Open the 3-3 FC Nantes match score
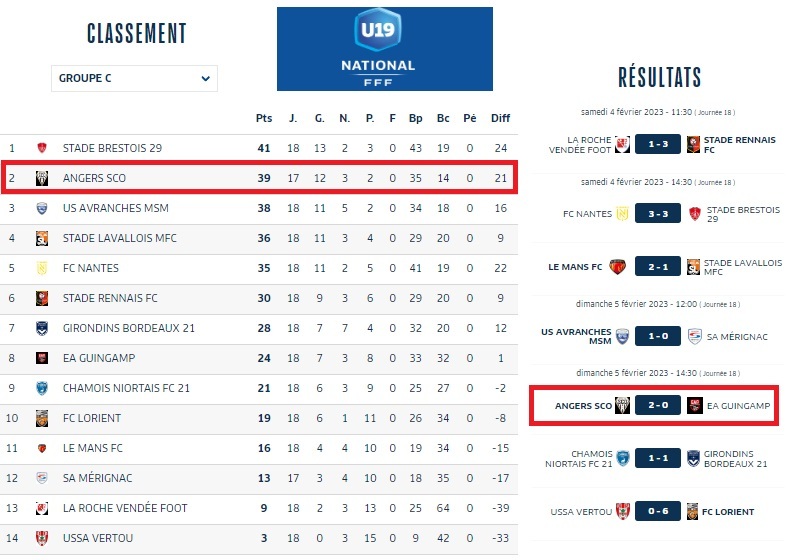 657,213
